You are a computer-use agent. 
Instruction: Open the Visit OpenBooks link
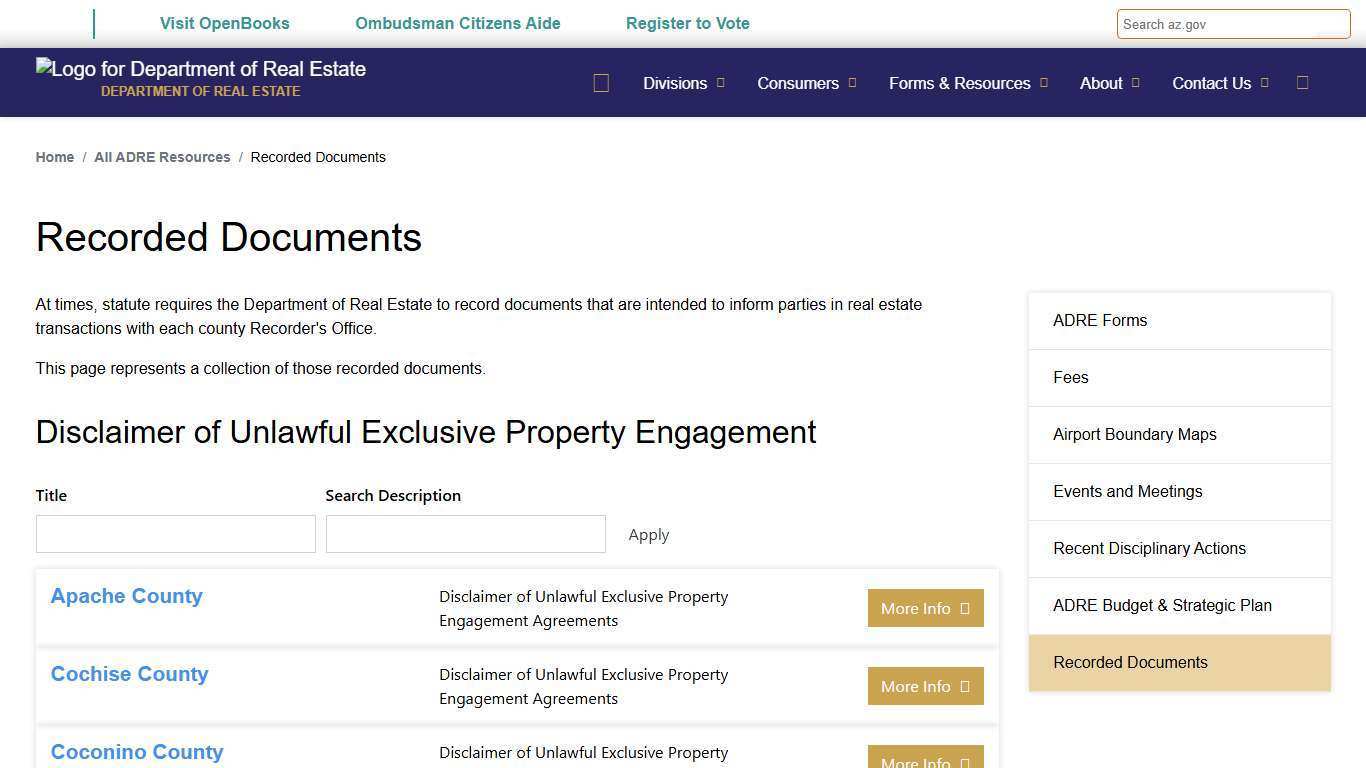[x=224, y=23]
